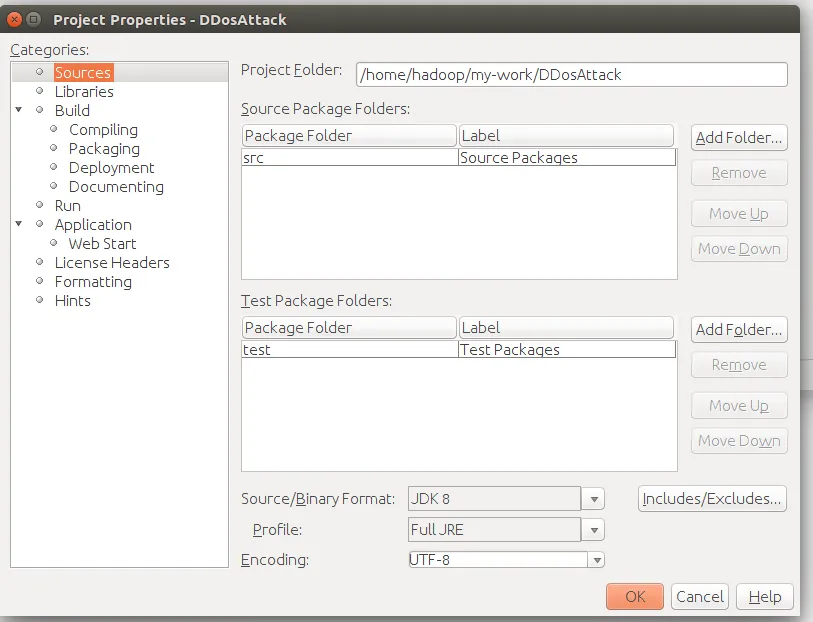Open the Formatting category

(93, 282)
